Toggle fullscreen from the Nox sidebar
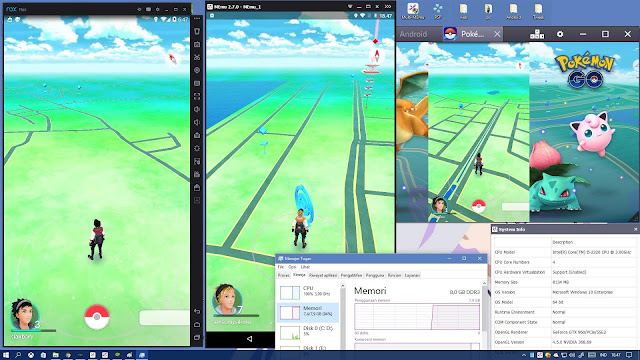This screenshot has width=640, height=360. [x=197, y=96]
